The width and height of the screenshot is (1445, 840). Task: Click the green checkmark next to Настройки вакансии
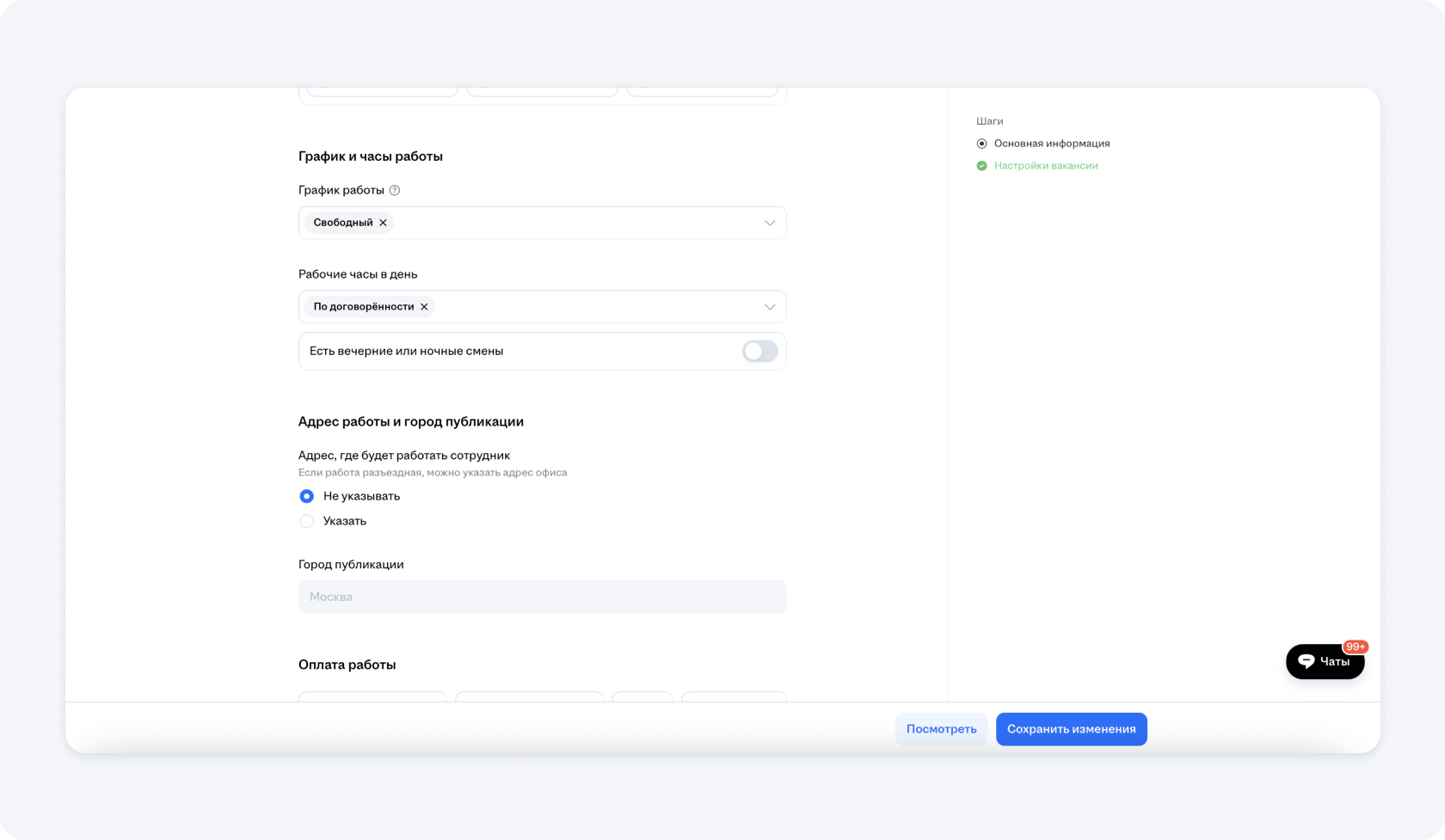pyautogui.click(x=981, y=166)
